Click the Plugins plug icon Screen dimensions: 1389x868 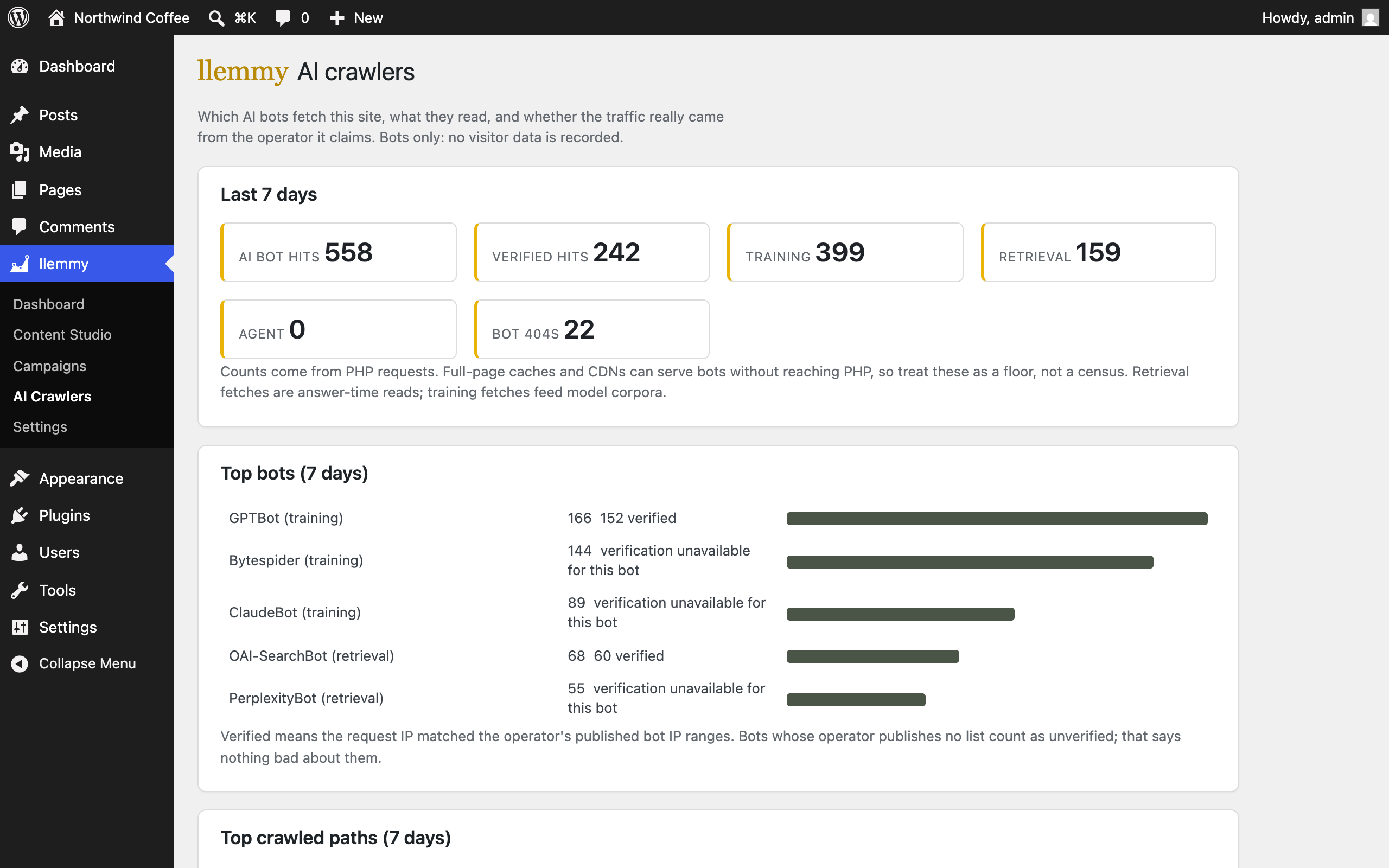(20, 515)
